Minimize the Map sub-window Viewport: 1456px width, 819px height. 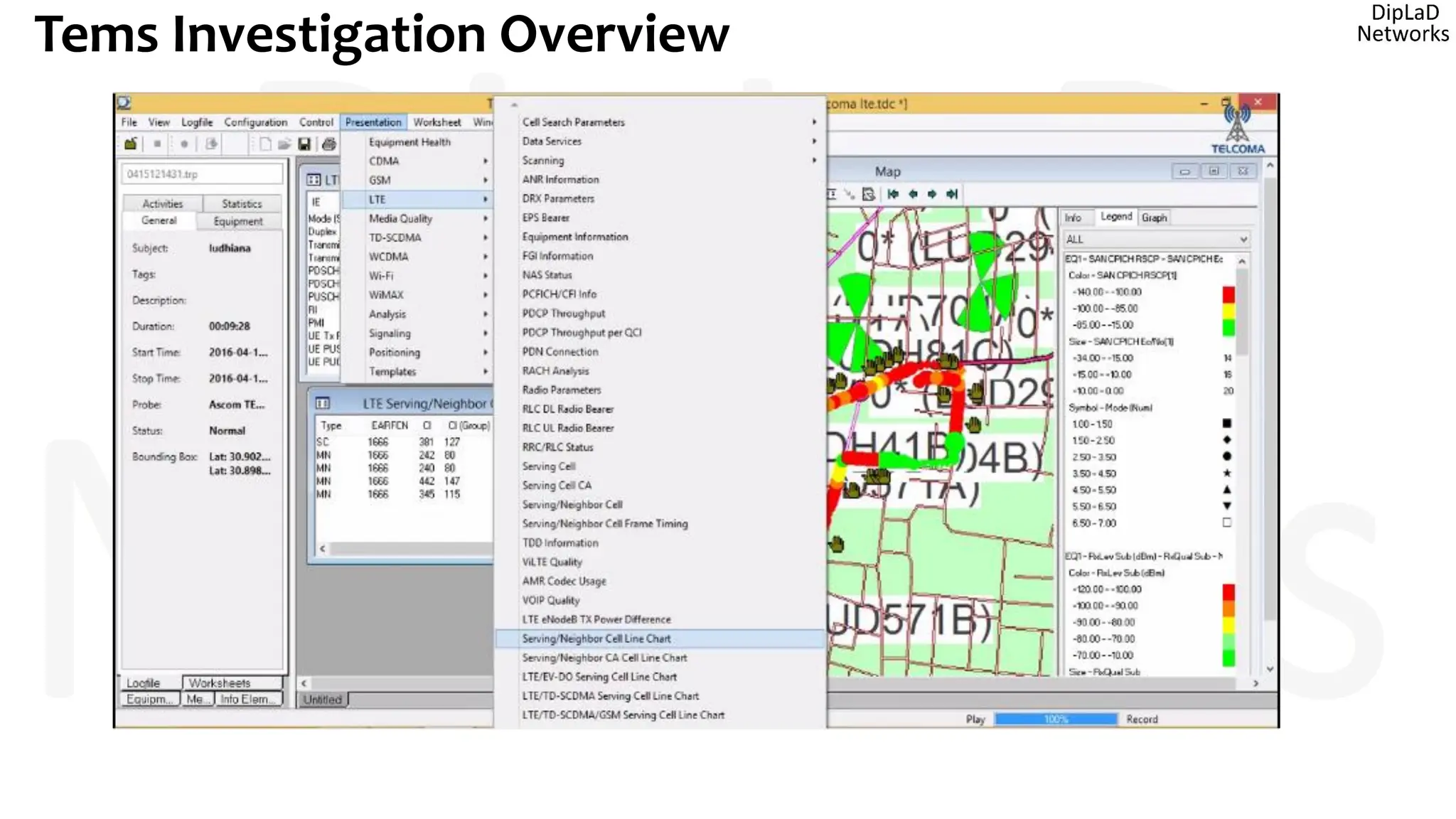(x=1184, y=171)
